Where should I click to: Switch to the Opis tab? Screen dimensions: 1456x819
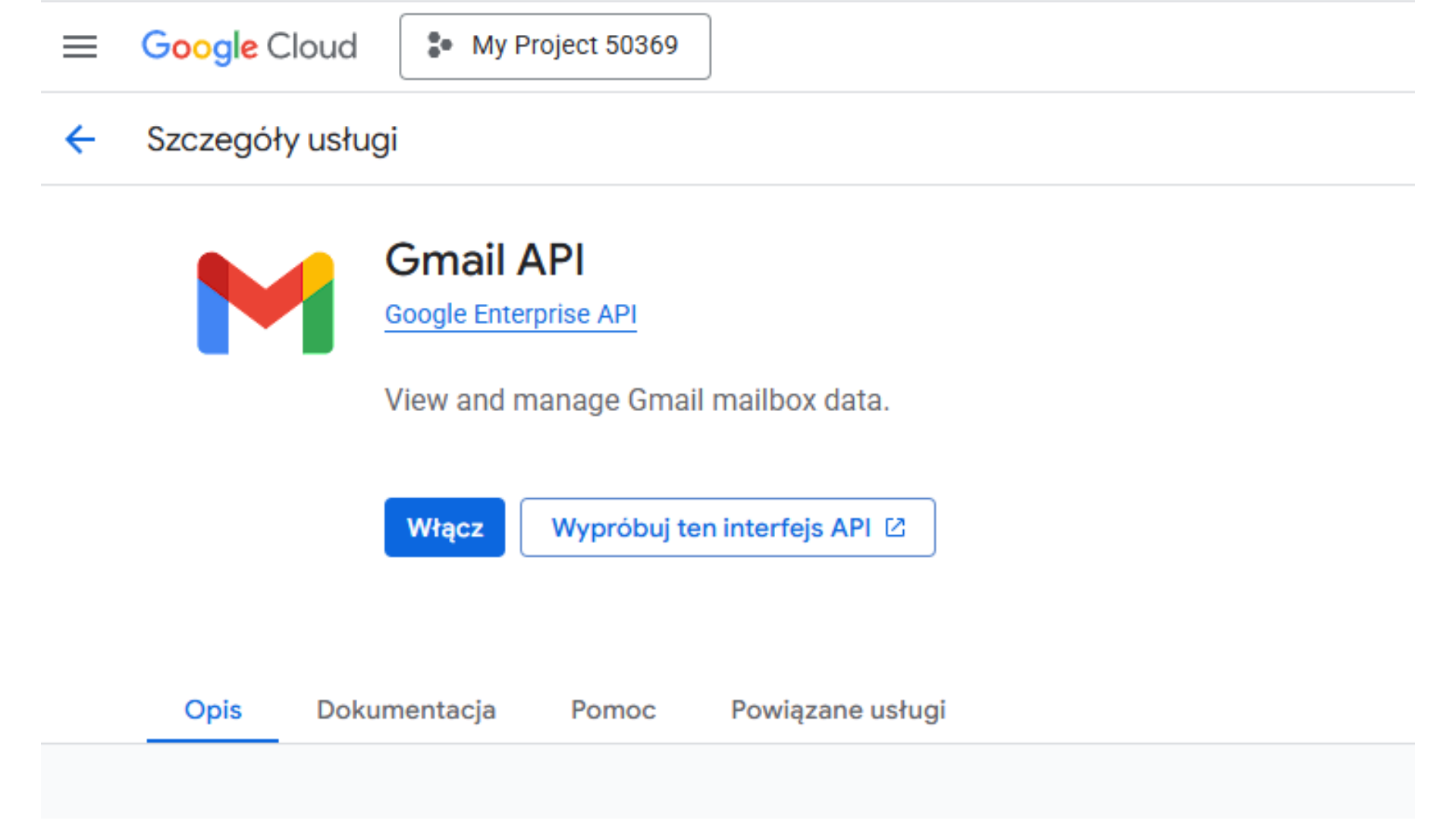tap(213, 710)
